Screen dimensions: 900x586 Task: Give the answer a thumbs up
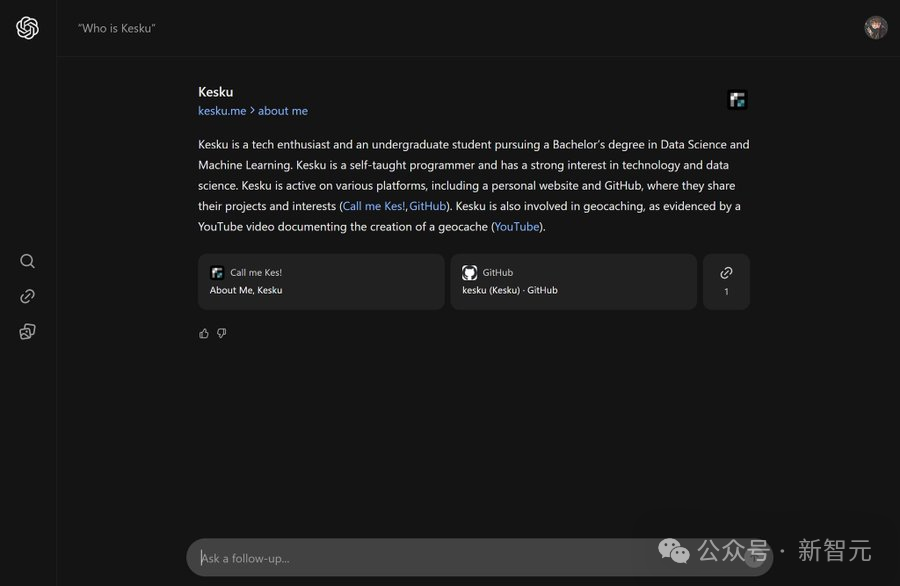coord(204,333)
